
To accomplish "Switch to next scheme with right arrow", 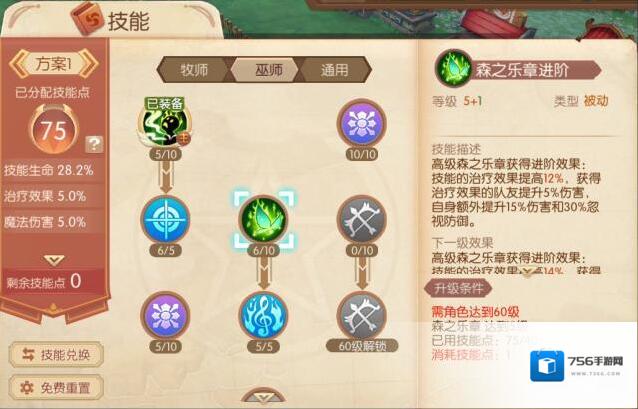I will tap(89, 64).
